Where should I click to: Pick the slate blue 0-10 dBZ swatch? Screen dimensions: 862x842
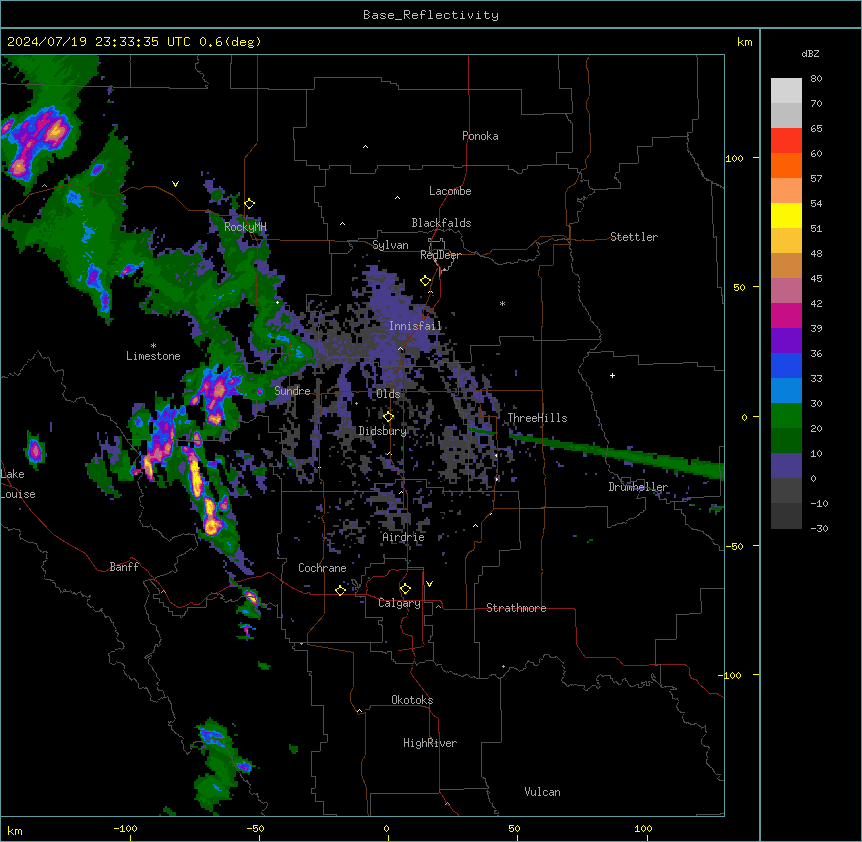click(x=786, y=466)
